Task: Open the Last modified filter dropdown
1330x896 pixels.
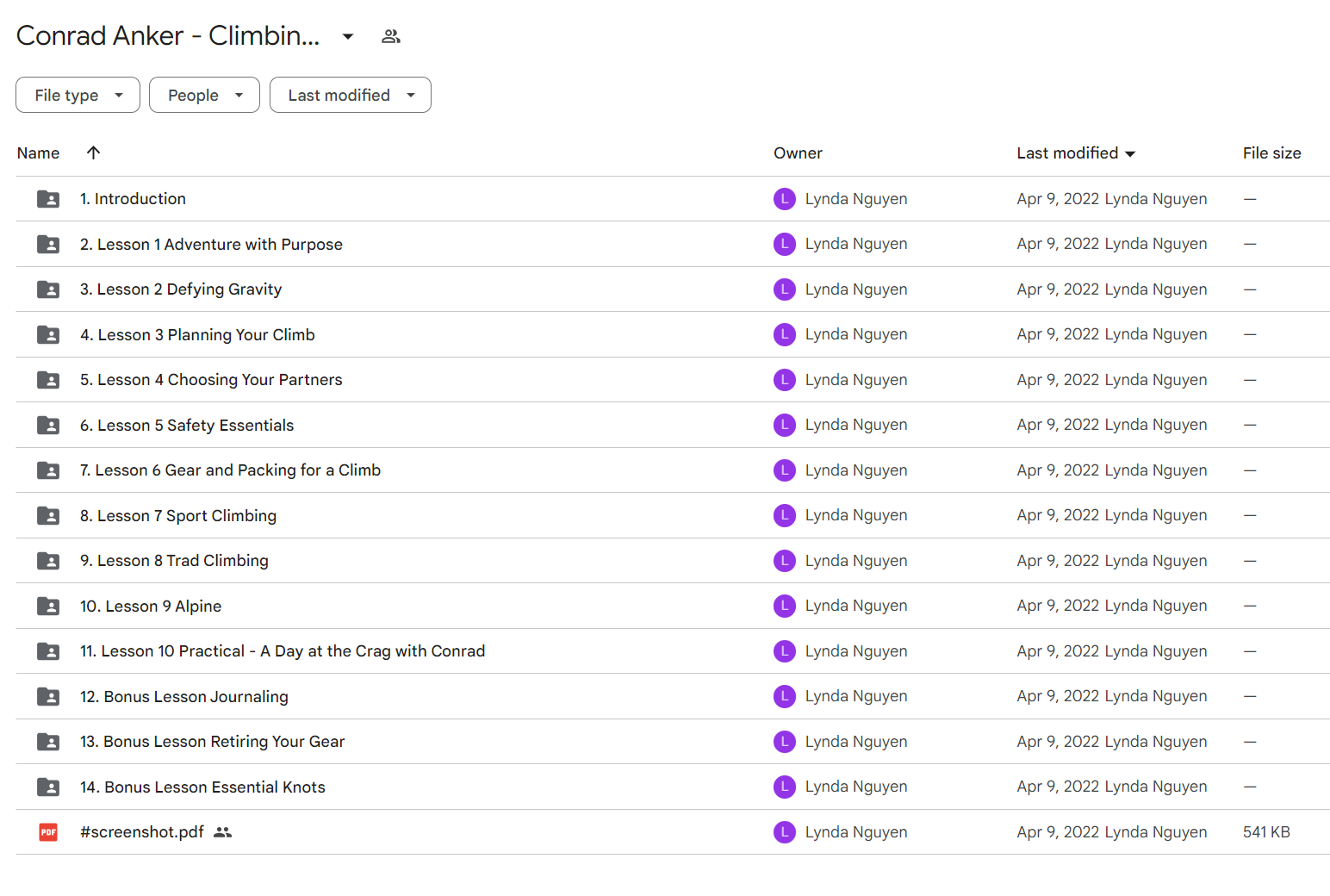Action: pyautogui.click(x=350, y=95)
